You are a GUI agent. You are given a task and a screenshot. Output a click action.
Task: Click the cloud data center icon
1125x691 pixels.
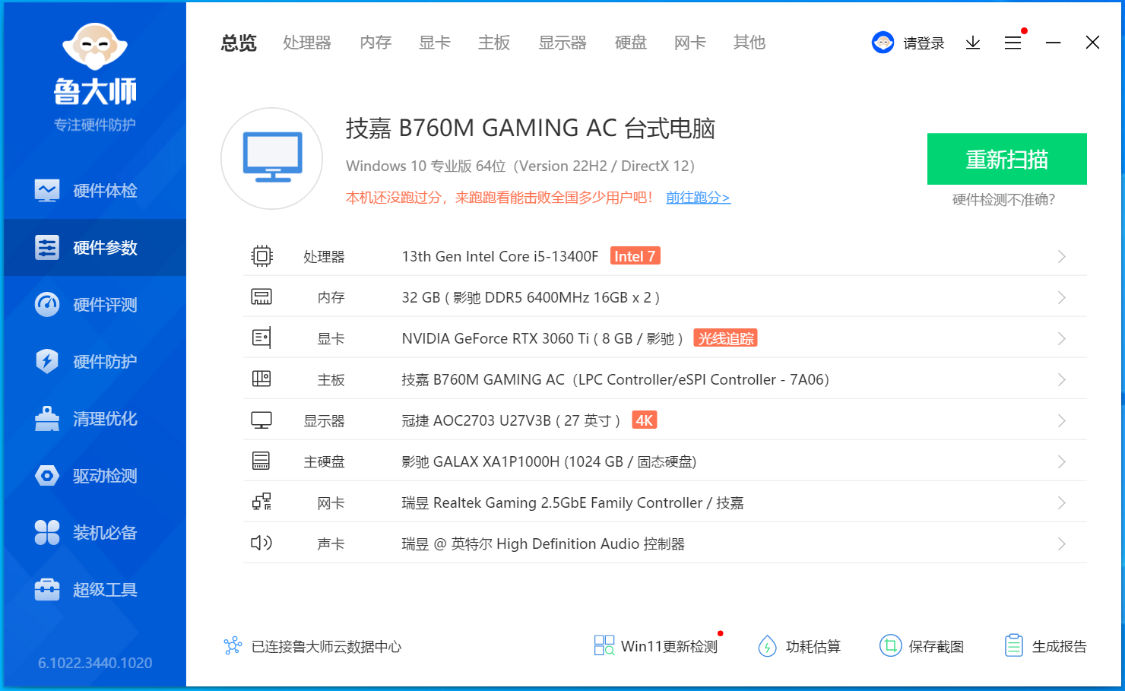(x=232, y=646)
